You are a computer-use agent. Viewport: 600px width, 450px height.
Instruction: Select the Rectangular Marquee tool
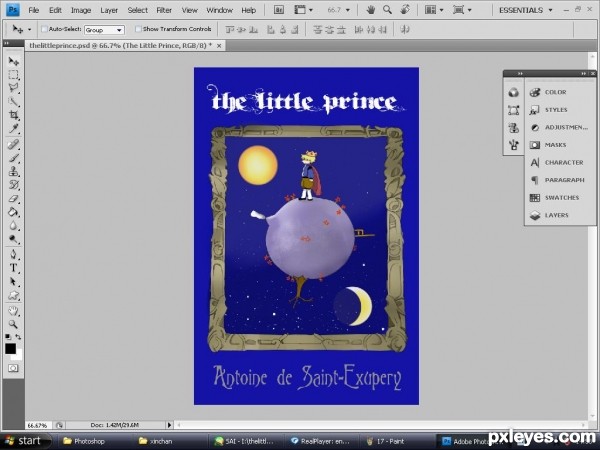tap(13, 75)
